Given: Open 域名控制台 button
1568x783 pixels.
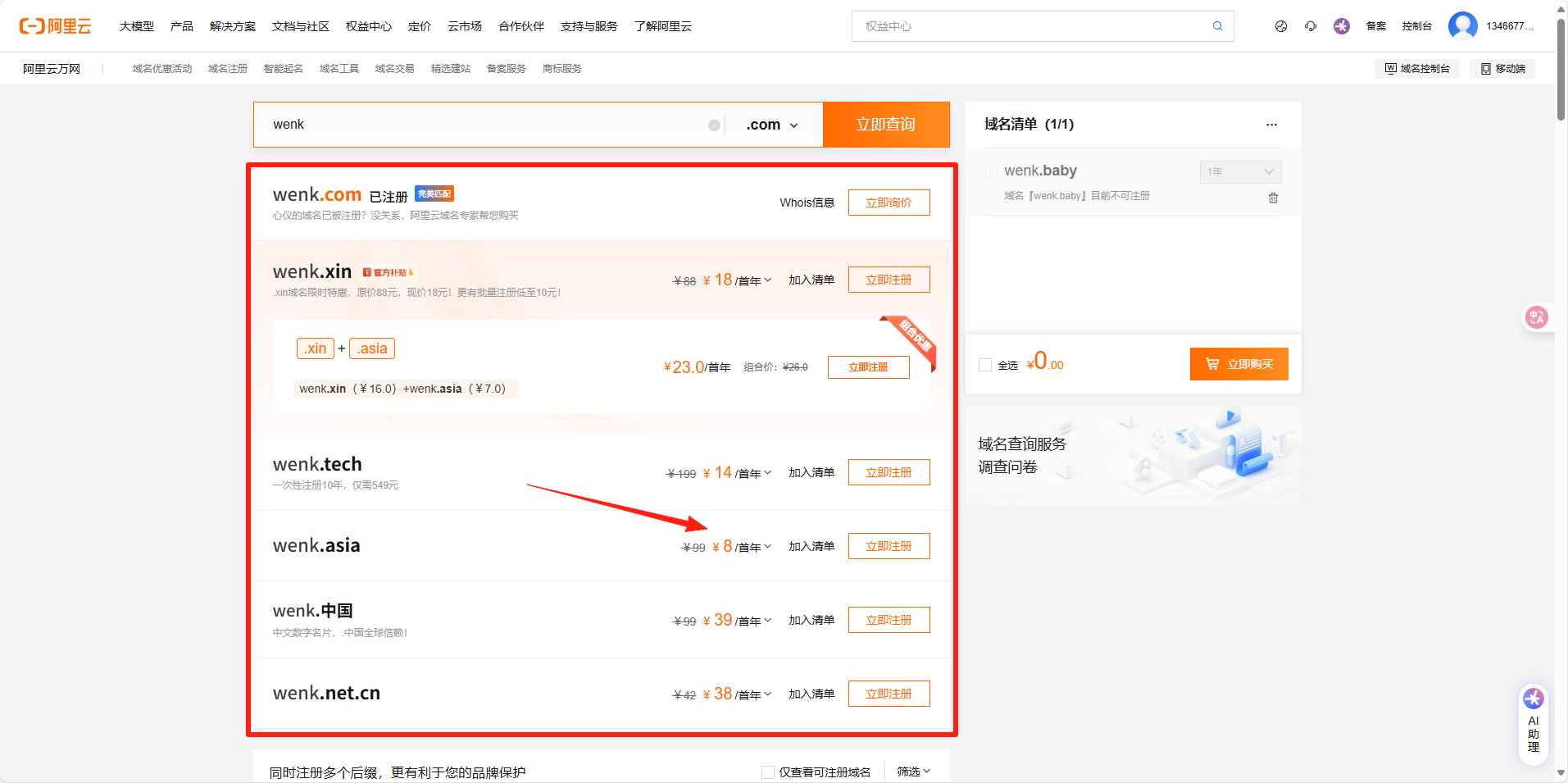Looking at the screenshot, I should tap(1417, 69).
